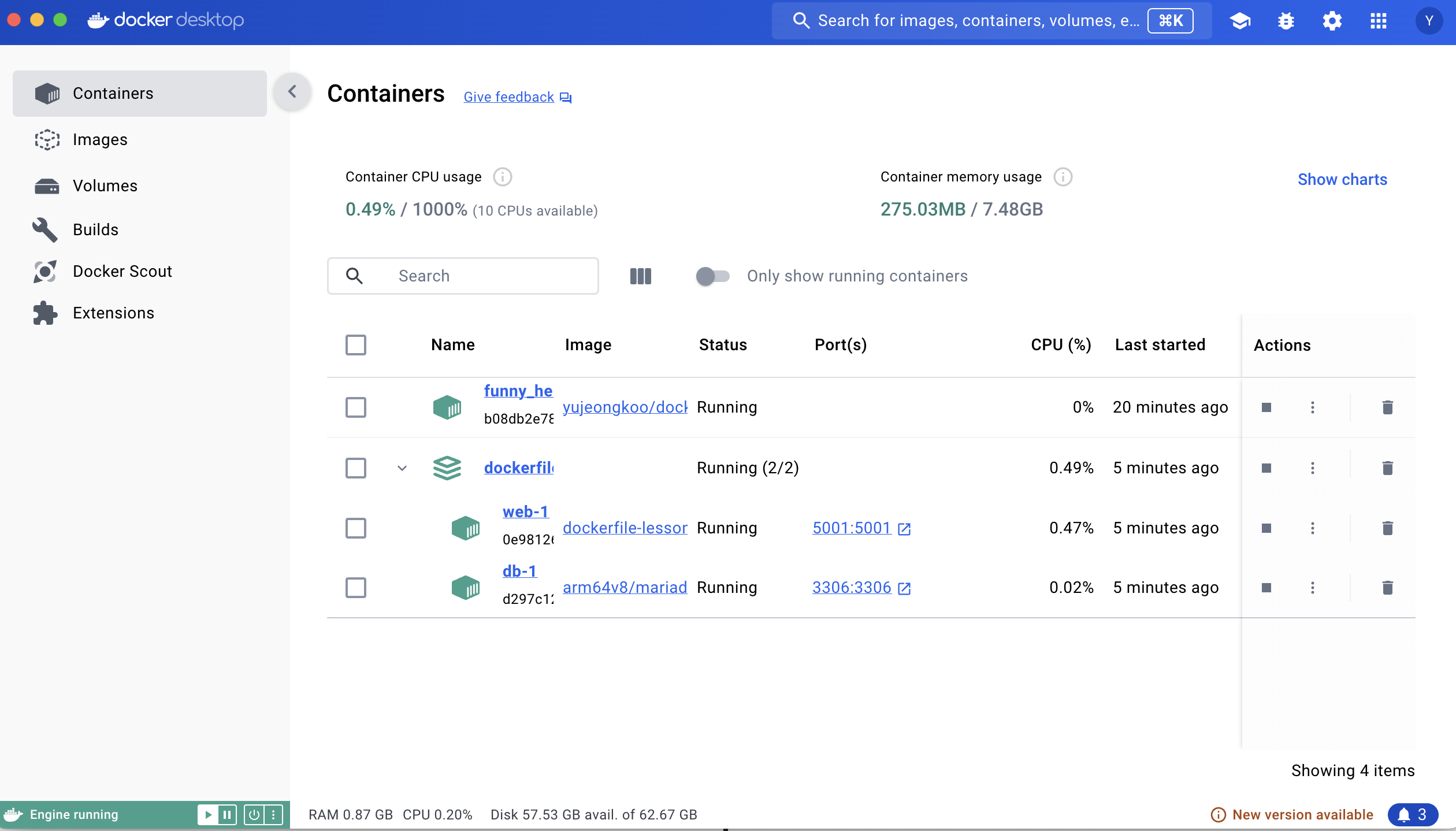Delete the db-1 container with the trash icon
This screenshot has height=831, width=1456.
coord(1387,588)
